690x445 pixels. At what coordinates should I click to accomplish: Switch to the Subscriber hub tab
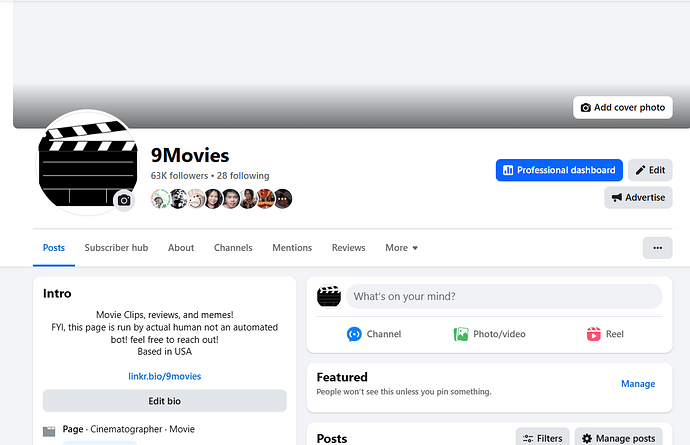pyautogui.click(x=116, y=248)
